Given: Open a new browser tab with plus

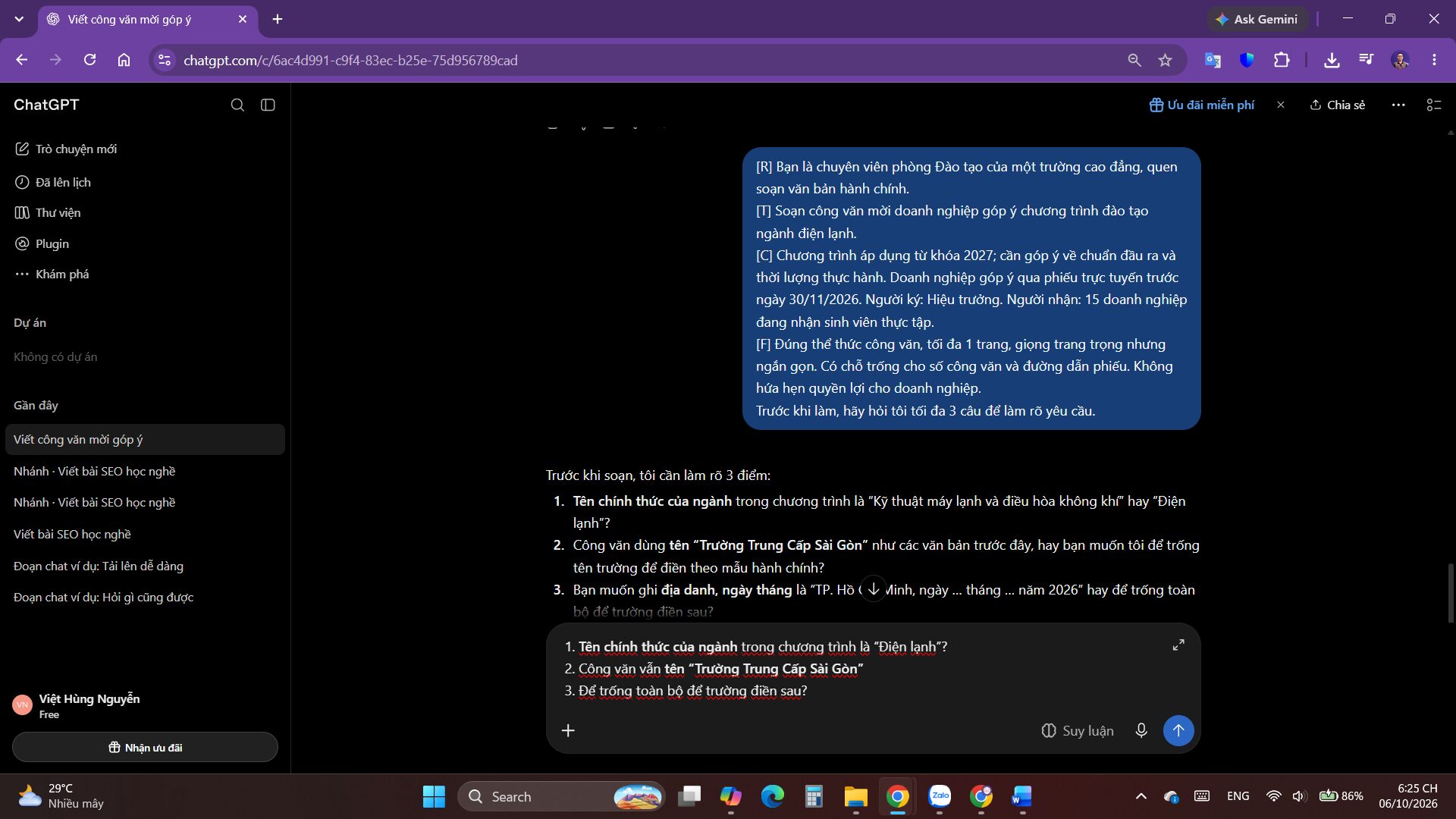Looking at the screenshot, I should point(278,19).
